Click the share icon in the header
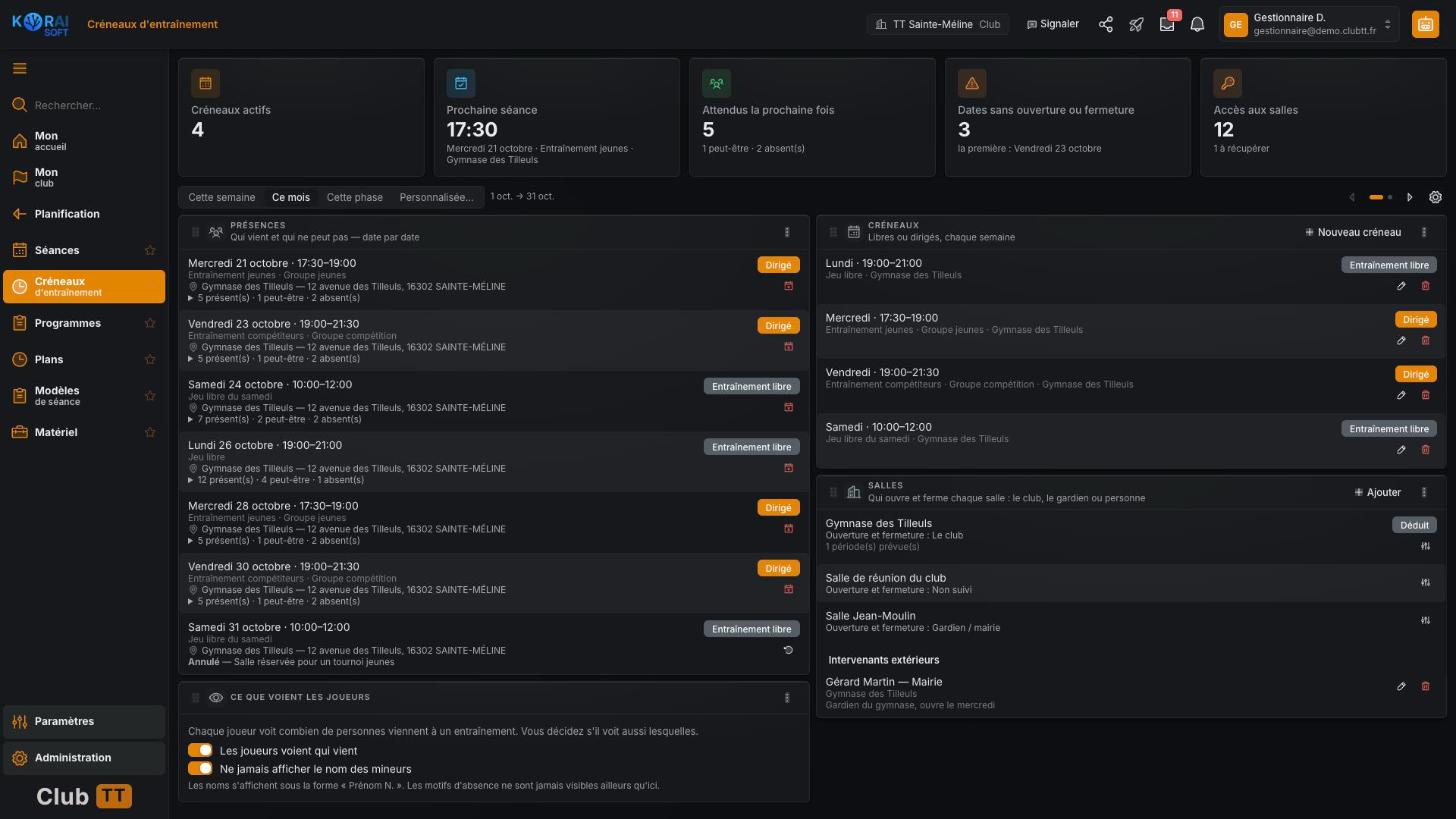The height and width of the screenshot is (819, 1456). [x=1106, y=24]
